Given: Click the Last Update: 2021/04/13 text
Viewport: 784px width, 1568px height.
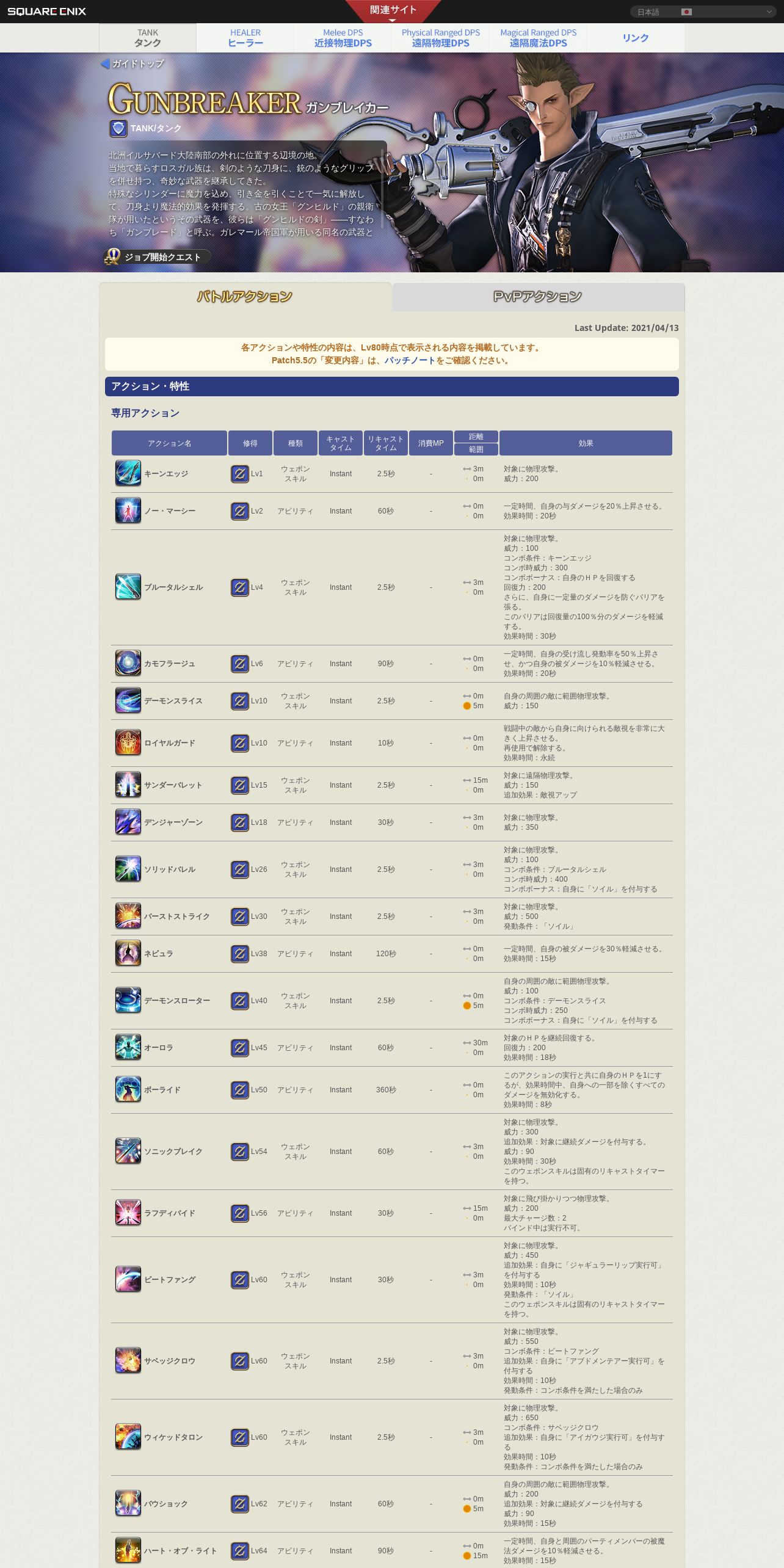Looking at the screenshot, I should [626, 328].
